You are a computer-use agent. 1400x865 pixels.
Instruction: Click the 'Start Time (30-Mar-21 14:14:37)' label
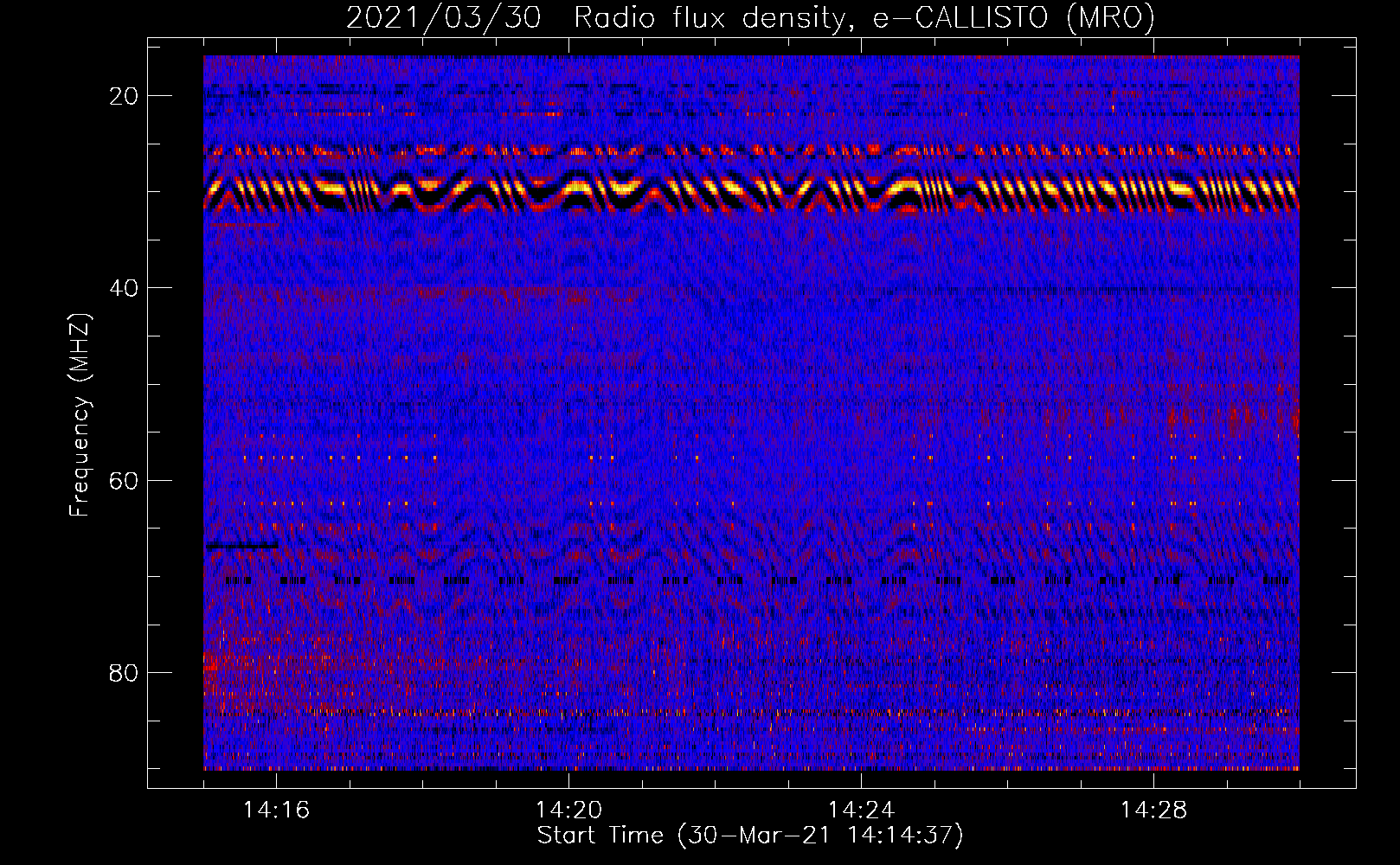[x=750, y=836]
